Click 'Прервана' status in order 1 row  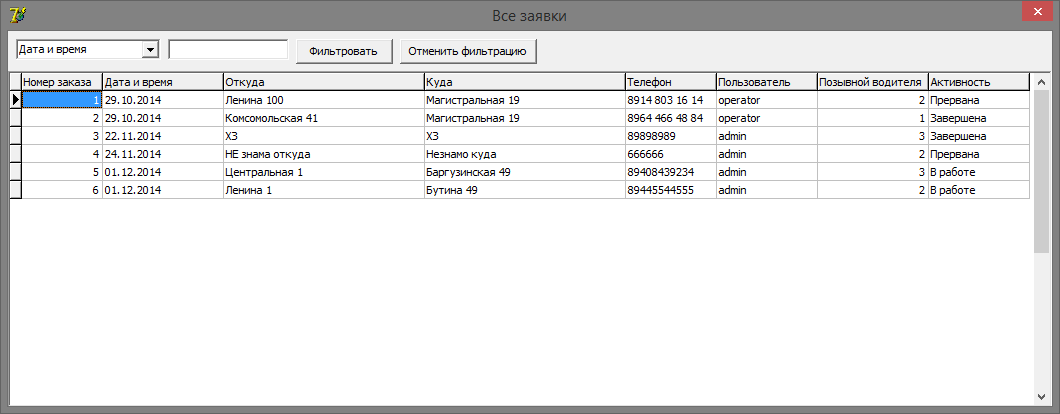[979, 100]
